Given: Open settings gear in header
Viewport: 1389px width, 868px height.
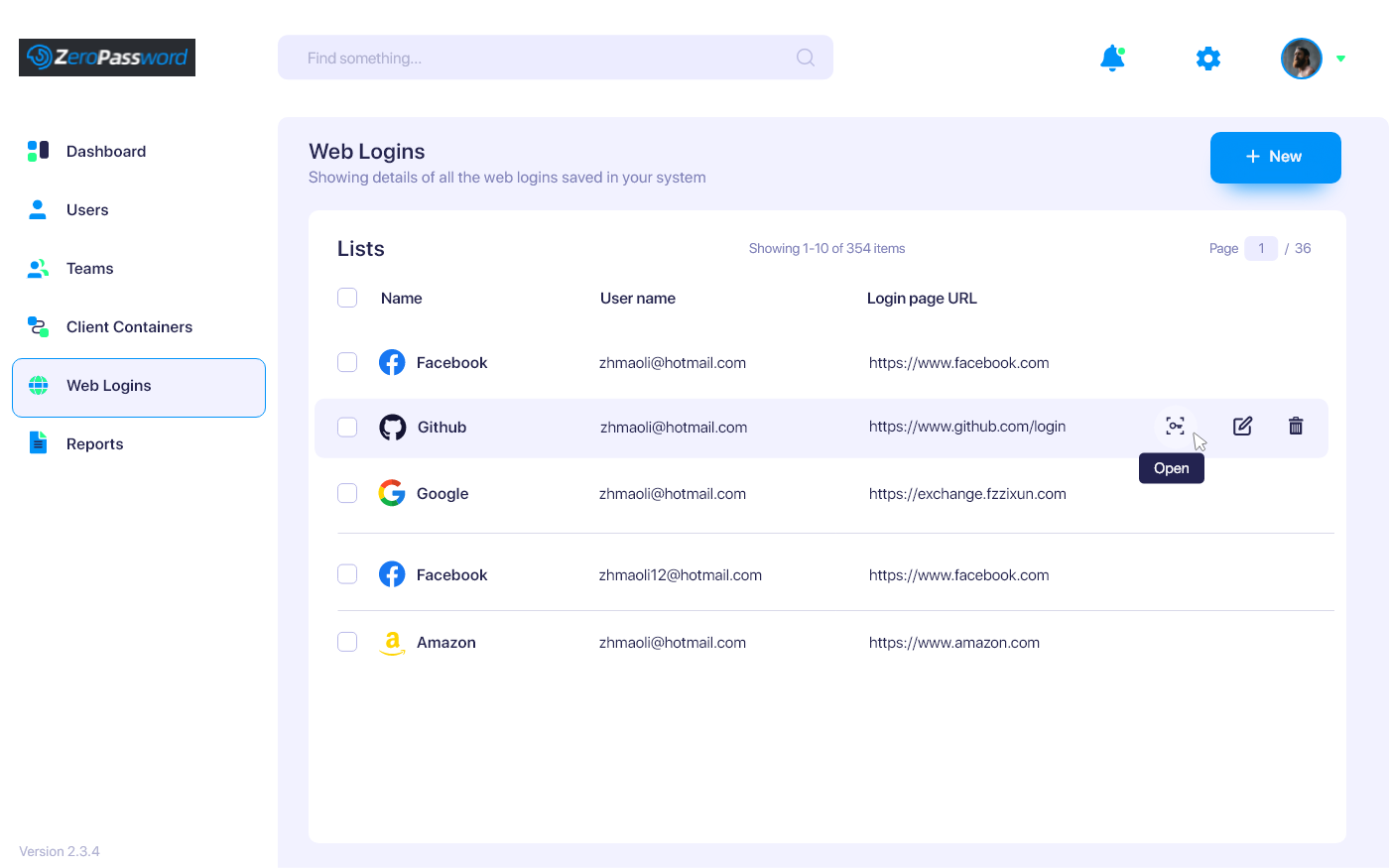Looking at the screenshot, I should point(1207,59).
